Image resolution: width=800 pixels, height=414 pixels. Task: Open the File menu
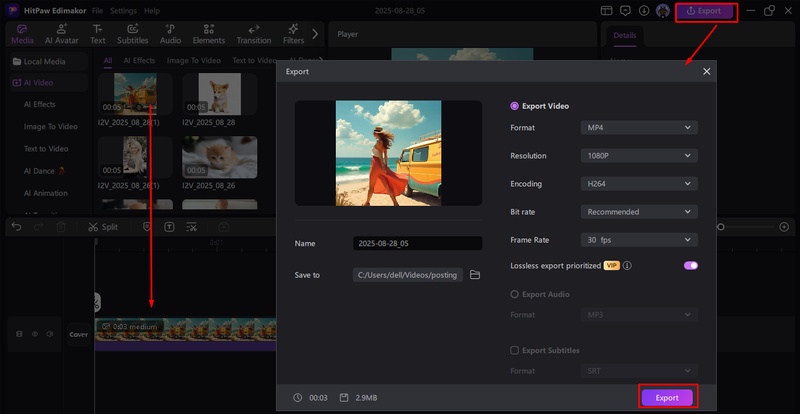97,11
